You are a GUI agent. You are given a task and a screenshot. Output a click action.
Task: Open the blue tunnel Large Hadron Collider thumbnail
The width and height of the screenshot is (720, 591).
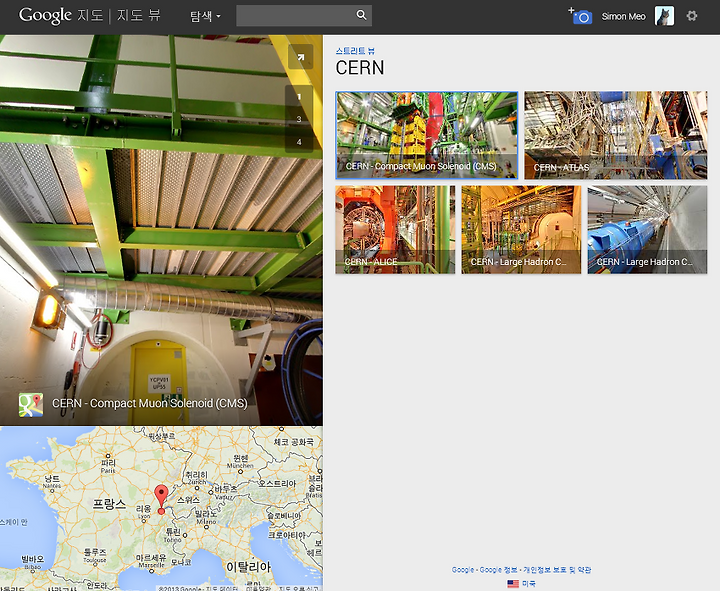pos(647,230)
